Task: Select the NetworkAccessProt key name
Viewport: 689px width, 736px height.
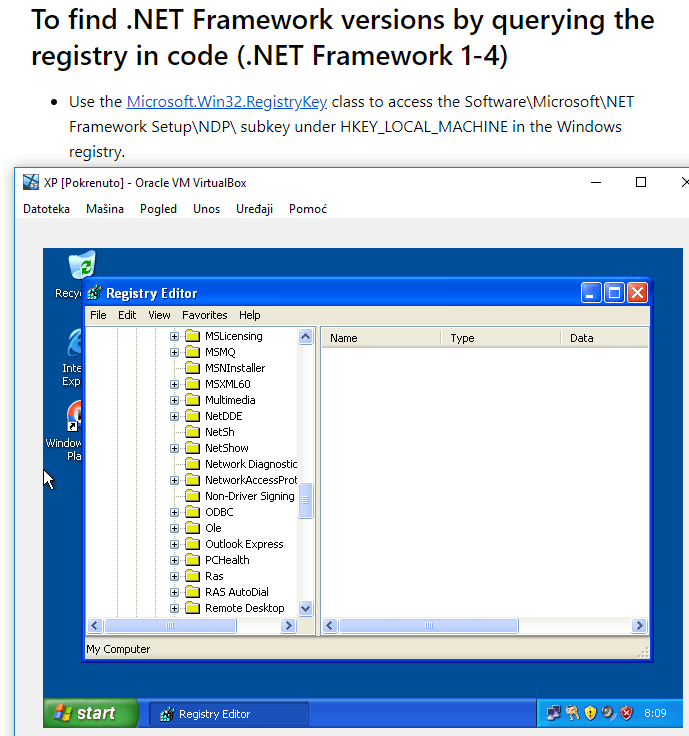Action: [251, 480]
